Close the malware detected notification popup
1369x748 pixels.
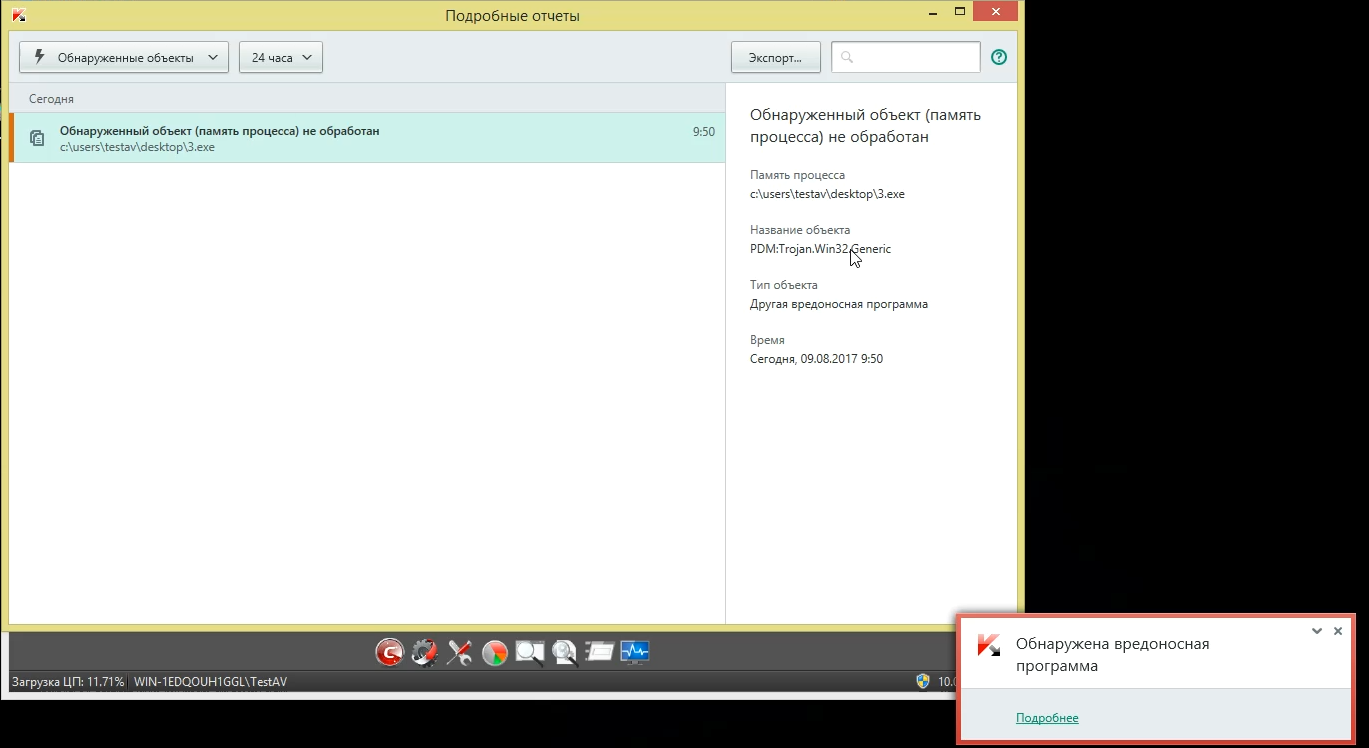coord(1338,631)
